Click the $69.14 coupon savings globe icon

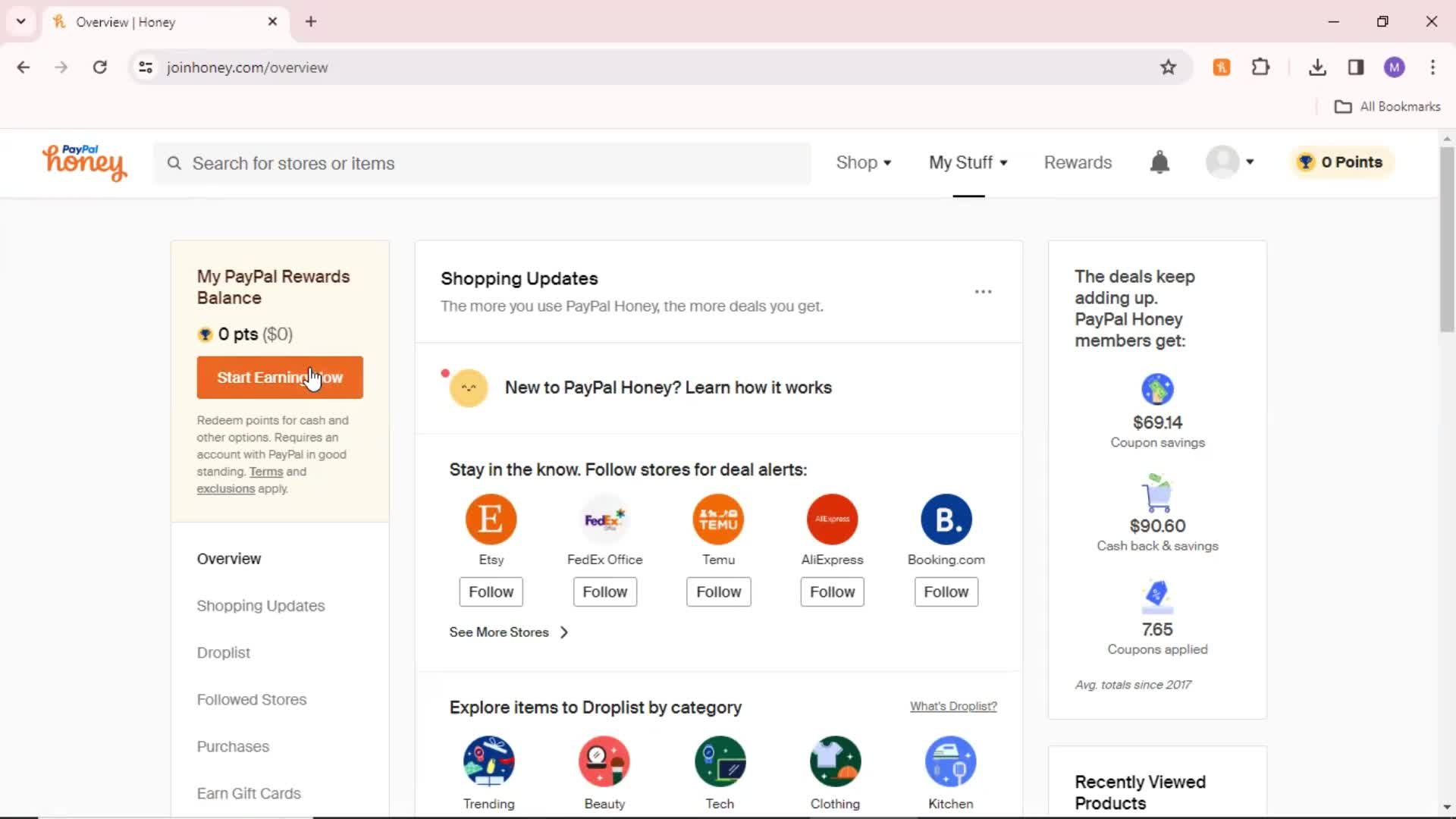1157,389
